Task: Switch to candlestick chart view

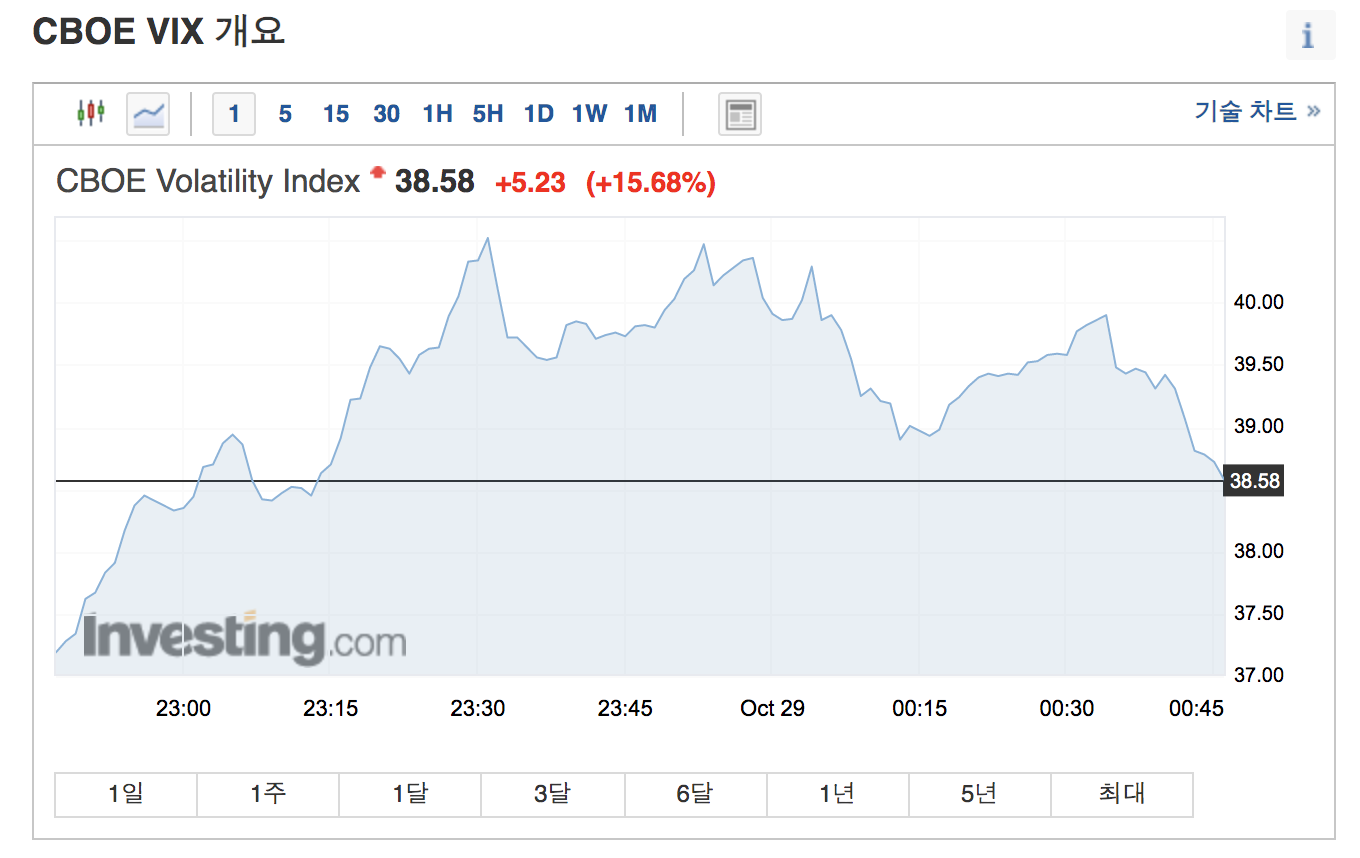Action: 91,113
